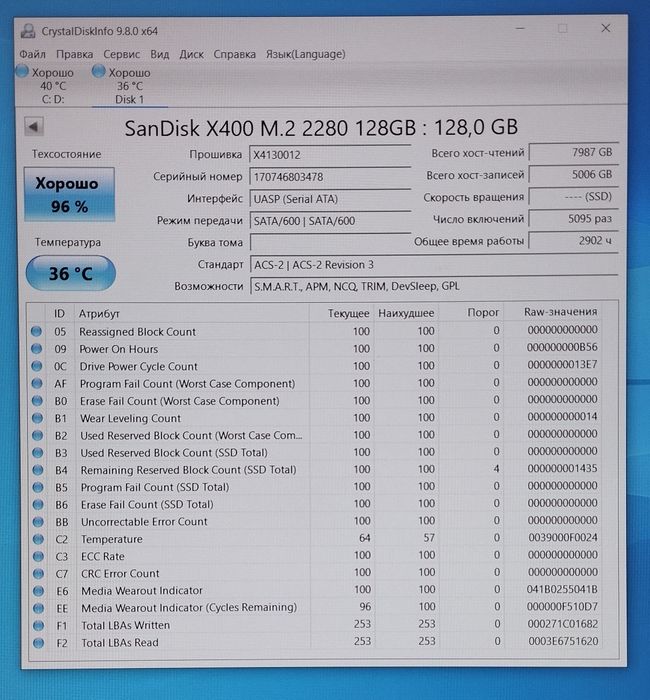Click the serial number field 170746803478

[x=330, y=177]
